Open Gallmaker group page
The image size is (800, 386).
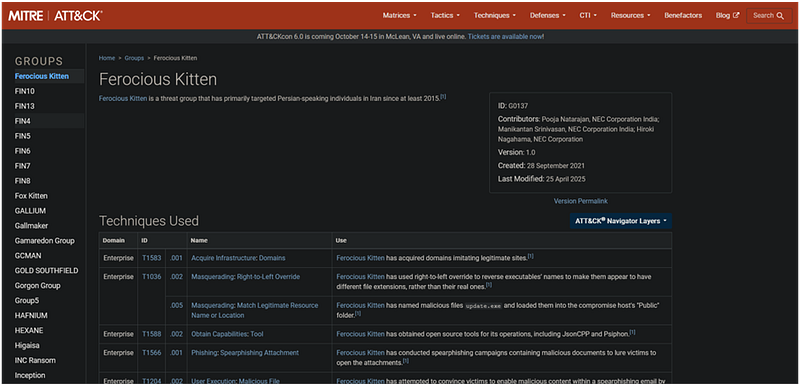point(31,226)
